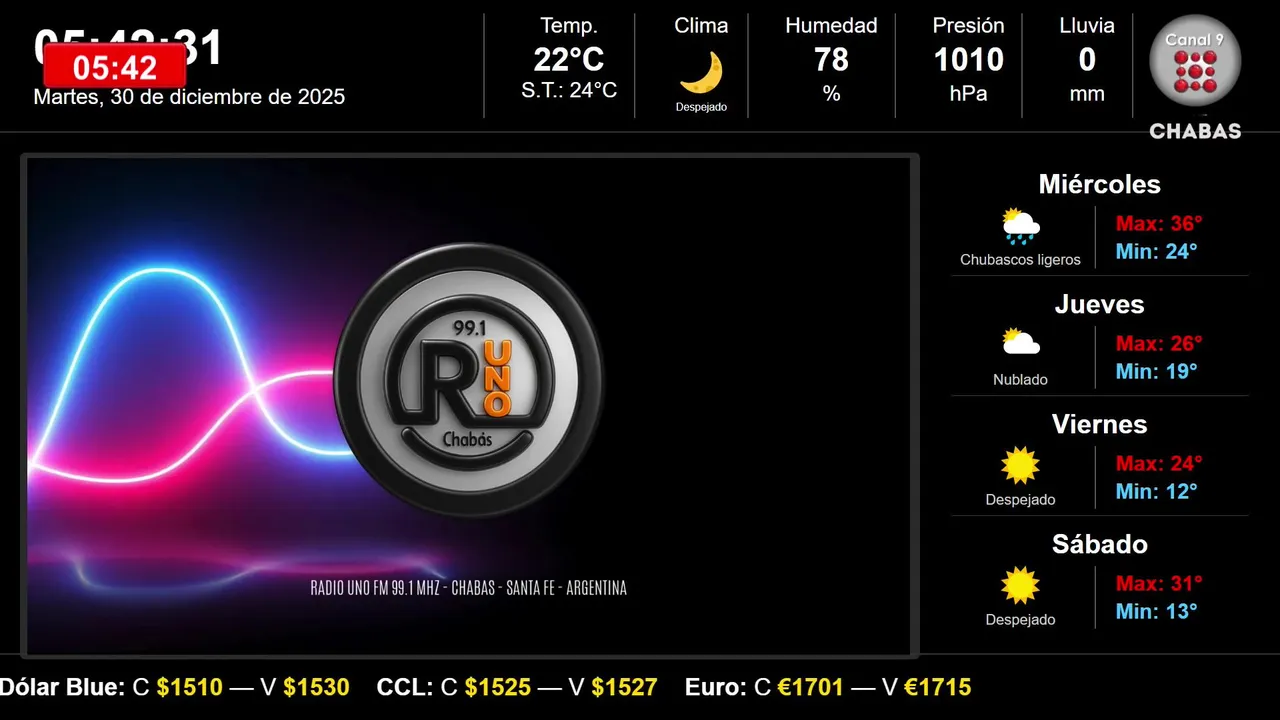Click Sábado sun icon
The height and width of the screenshot is (720, 1280).
tap(1021, 585)
